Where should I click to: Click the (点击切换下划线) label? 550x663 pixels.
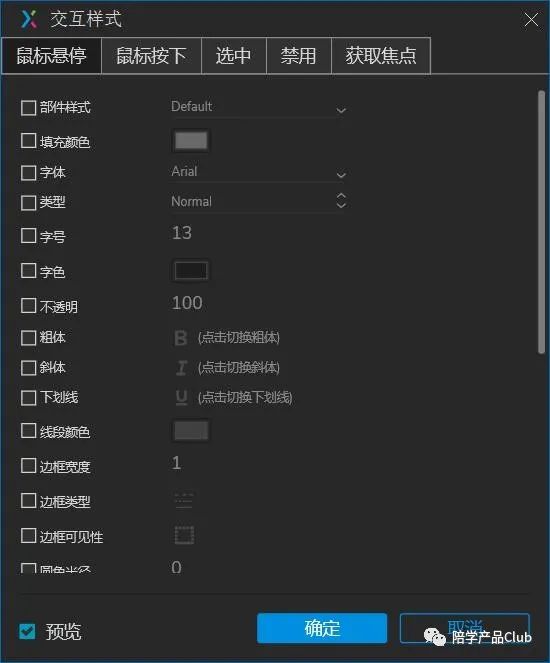245,397
